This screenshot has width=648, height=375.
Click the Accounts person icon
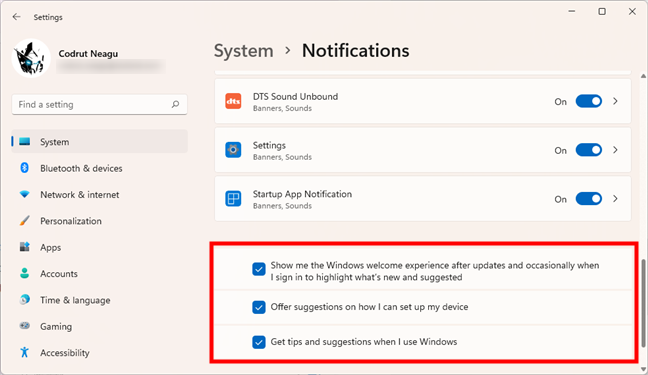tap(25, 273)
